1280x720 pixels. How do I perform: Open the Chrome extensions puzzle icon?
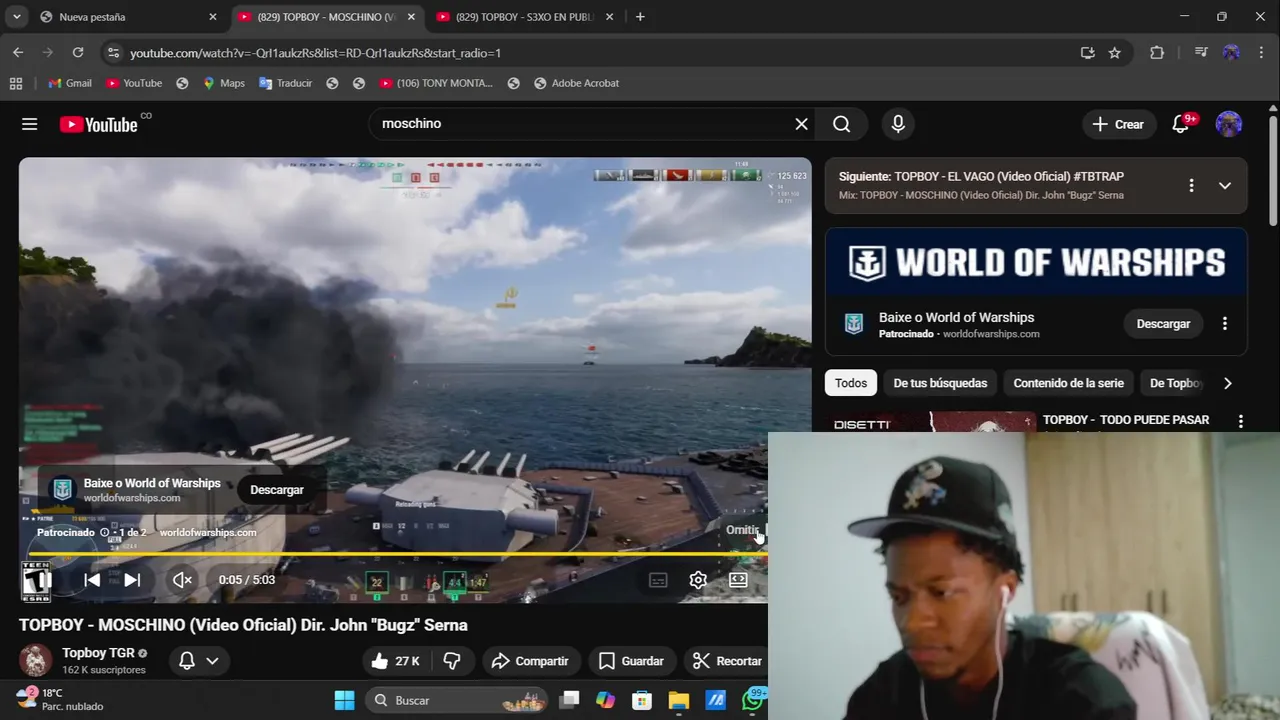[x=1157, y=53]
